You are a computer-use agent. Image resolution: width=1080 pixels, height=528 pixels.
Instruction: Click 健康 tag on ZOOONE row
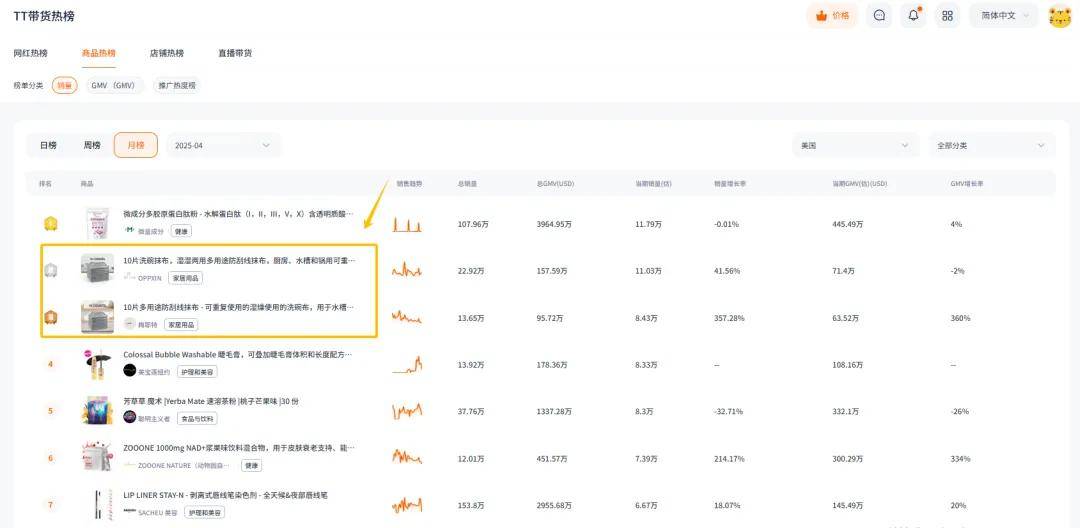(251, 465)
